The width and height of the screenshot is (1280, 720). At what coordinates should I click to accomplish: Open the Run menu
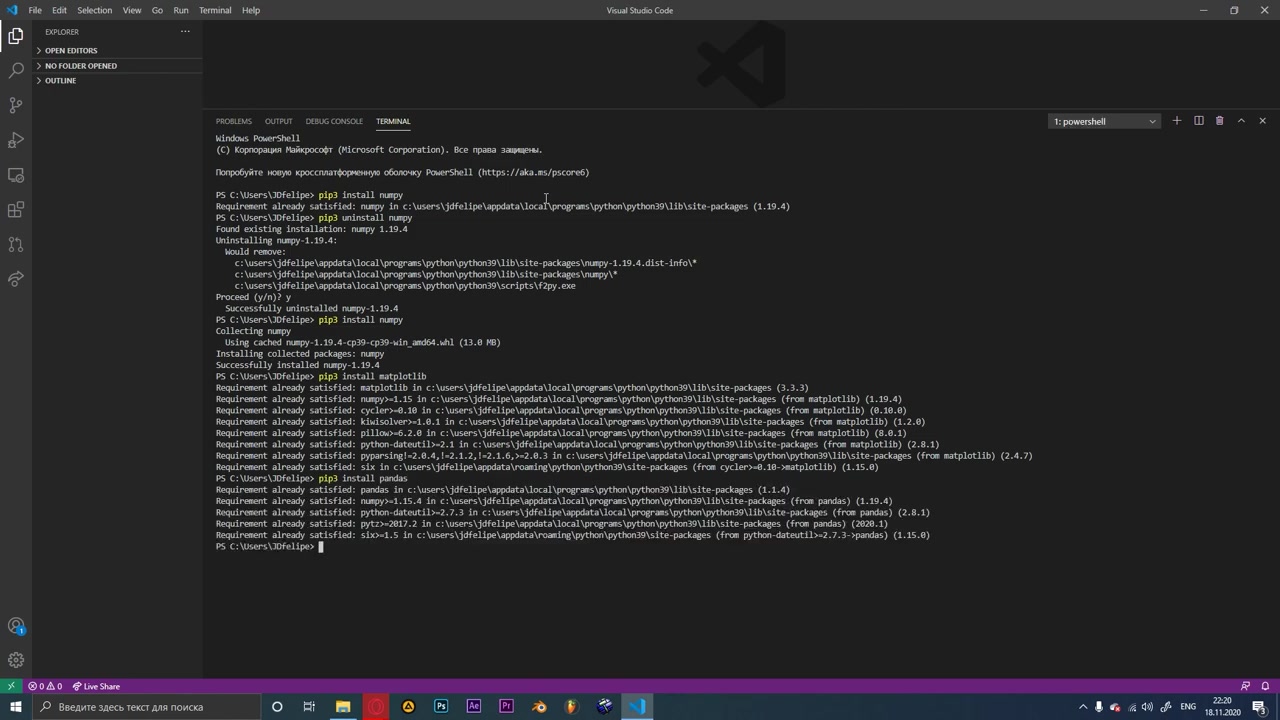(181, 10)
